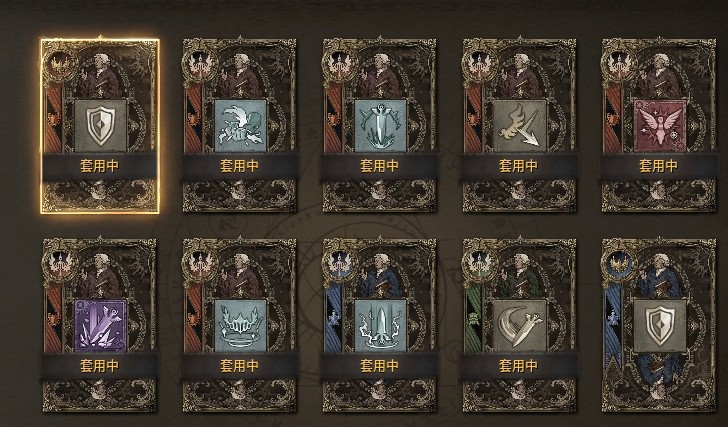728x427 pixels.
Task: Click the emblem badge on the blue shield card
Action: 619,265
